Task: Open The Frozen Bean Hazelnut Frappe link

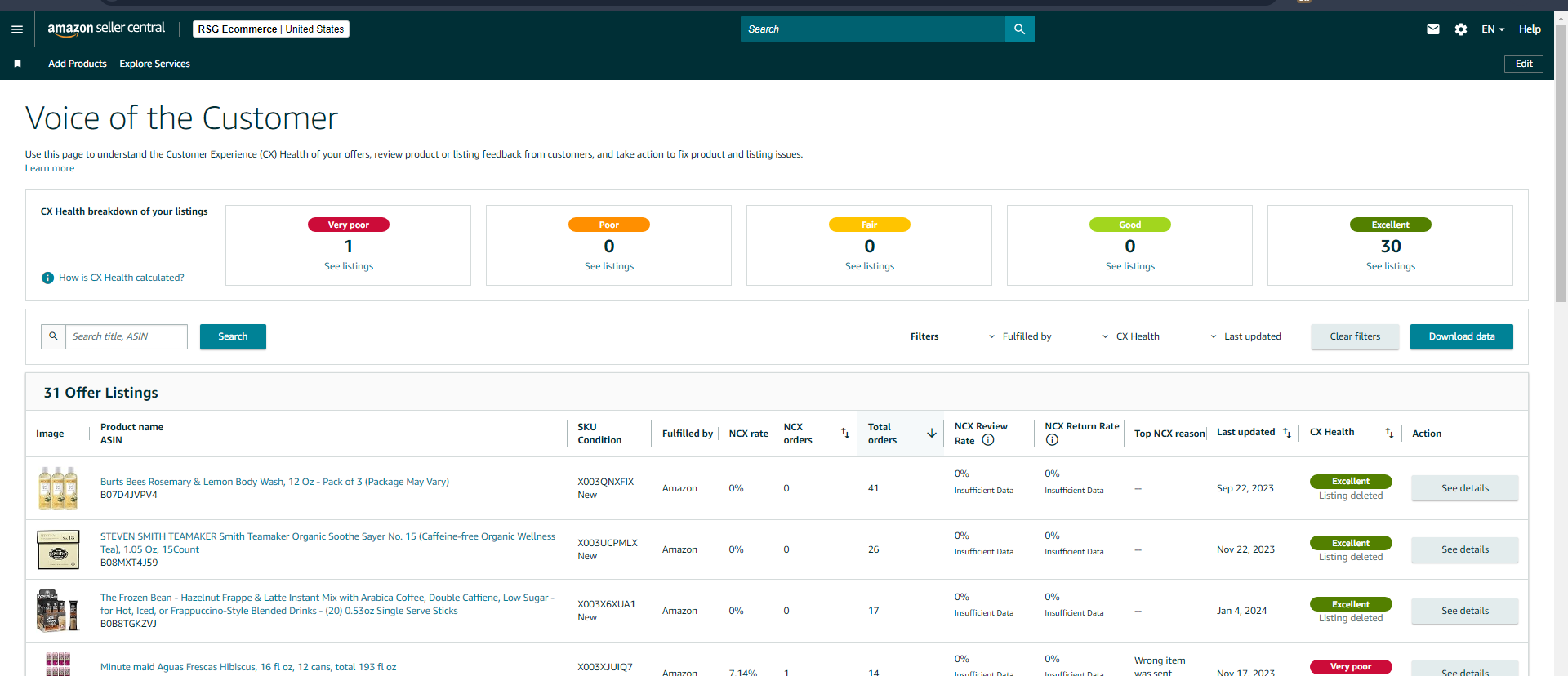Action: [x=327, y=604]
